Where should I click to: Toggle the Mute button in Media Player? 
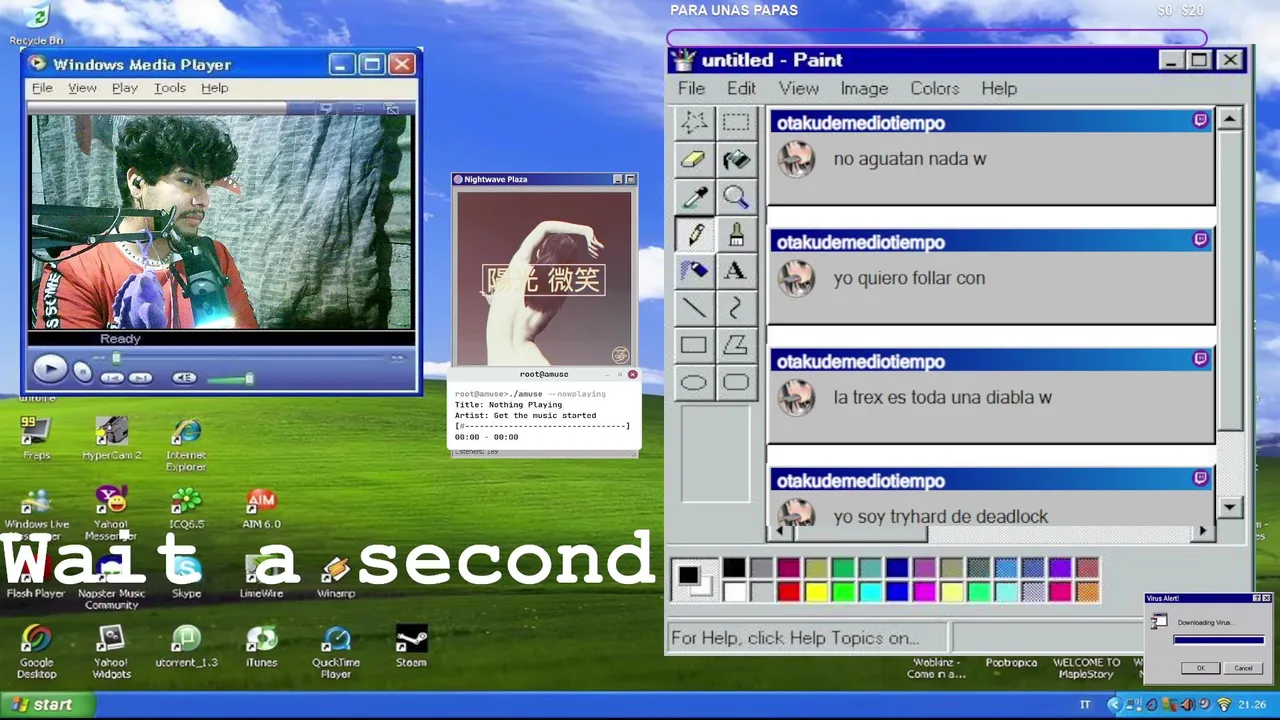tap(184, 378)
